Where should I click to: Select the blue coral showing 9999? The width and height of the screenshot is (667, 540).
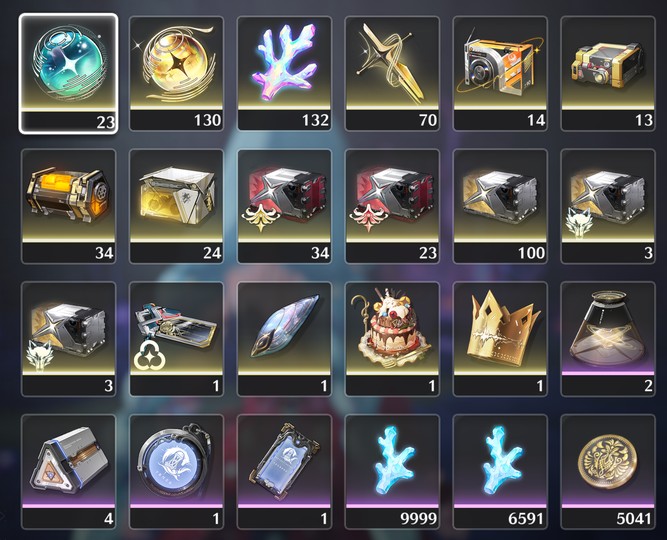click(392, 472)
